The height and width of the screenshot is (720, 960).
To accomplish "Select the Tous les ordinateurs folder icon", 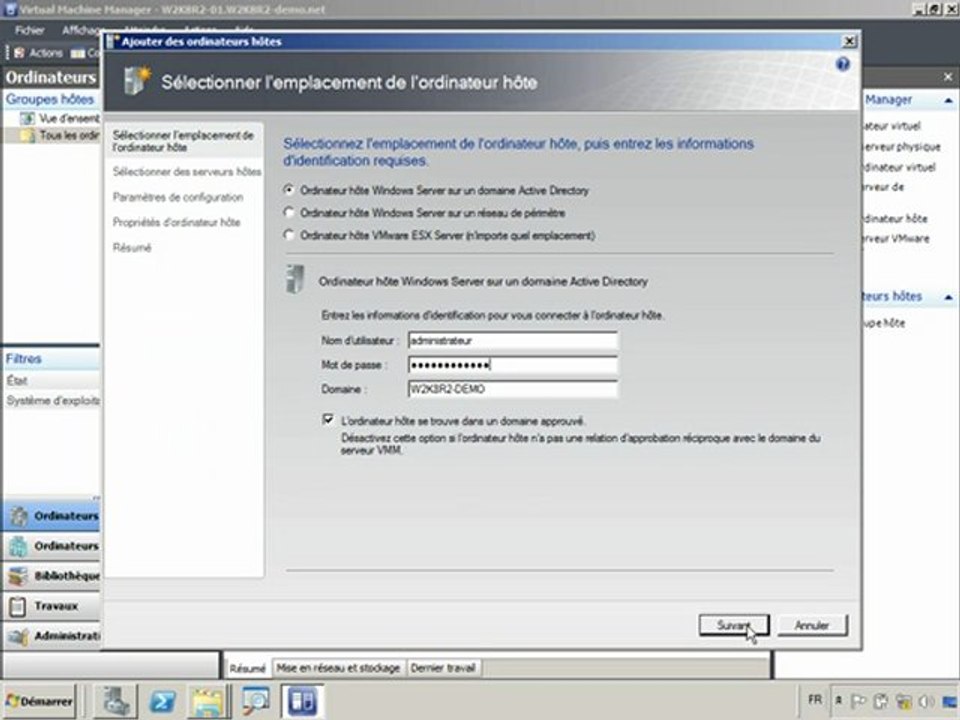I will click(x=28, y=135).
